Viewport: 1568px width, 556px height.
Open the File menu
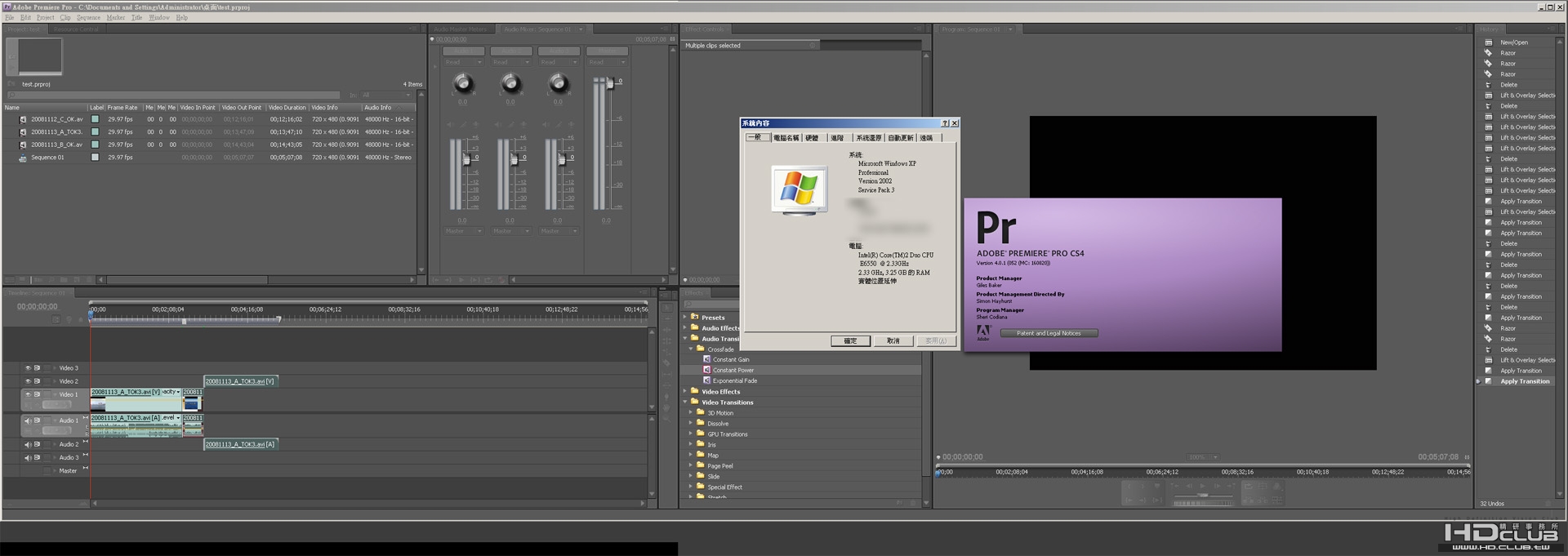tap(10, 17)
